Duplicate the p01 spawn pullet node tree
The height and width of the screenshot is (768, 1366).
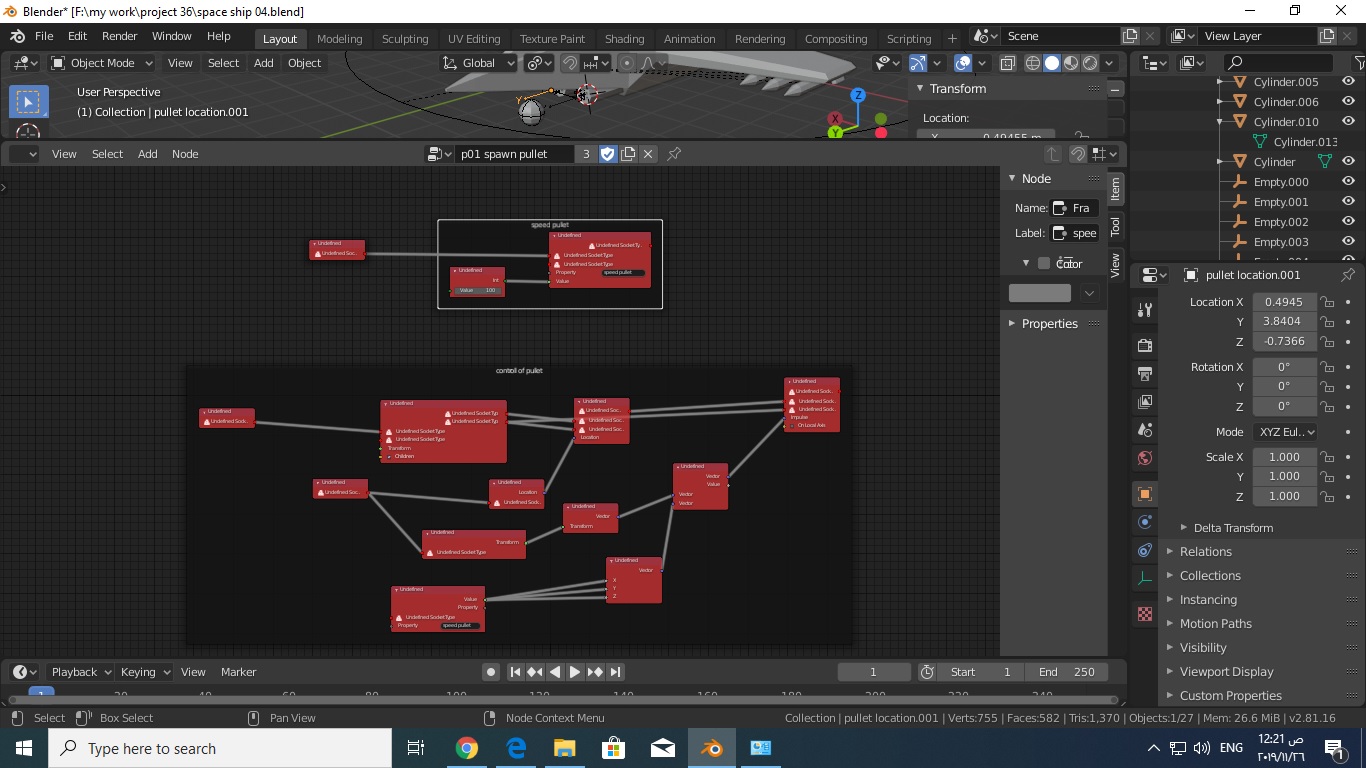pyautogui.click(x=628, y=154)
